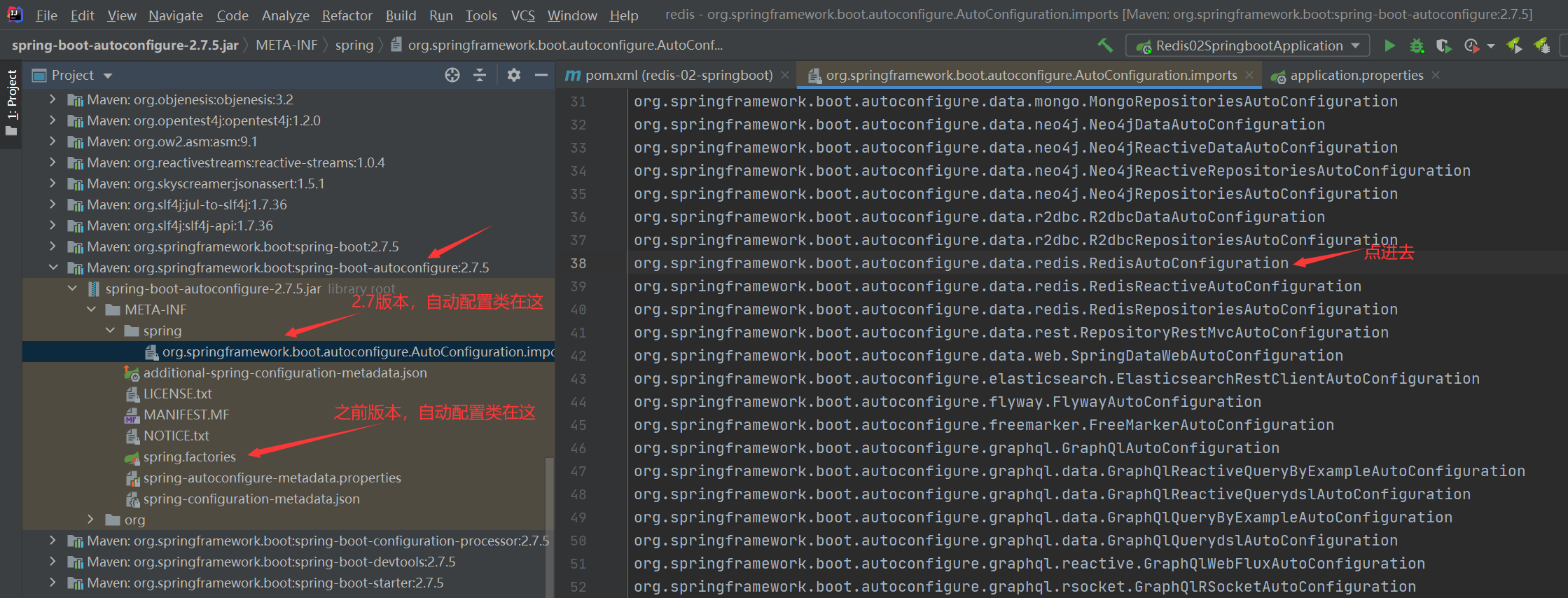Run with Coverage shield icon
1568x598 pixels.
[1443, 46]
